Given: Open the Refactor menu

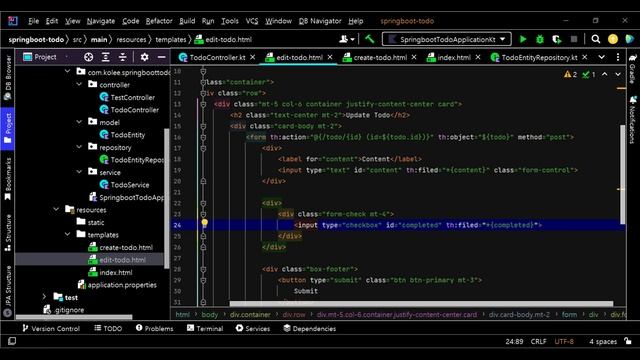Looking at the screenshot, I should pyautogui.click(x=159, y=21).
